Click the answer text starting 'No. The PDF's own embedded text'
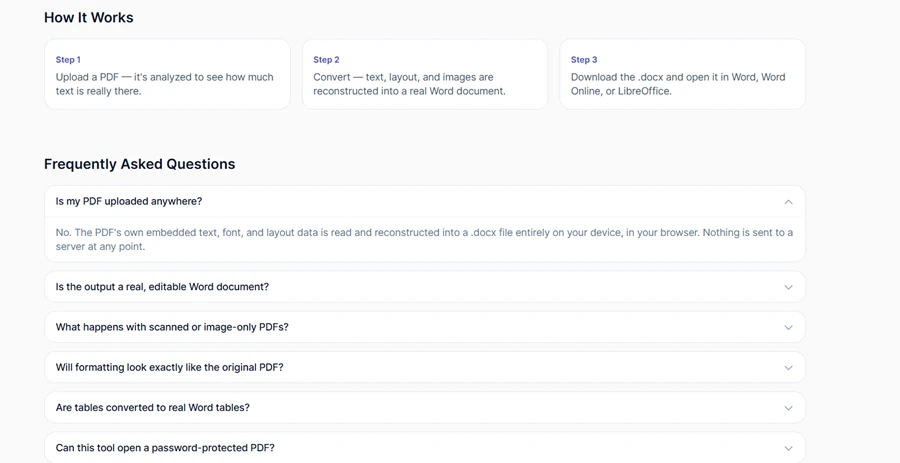900x463 pixels. click(x=424, y=240)
